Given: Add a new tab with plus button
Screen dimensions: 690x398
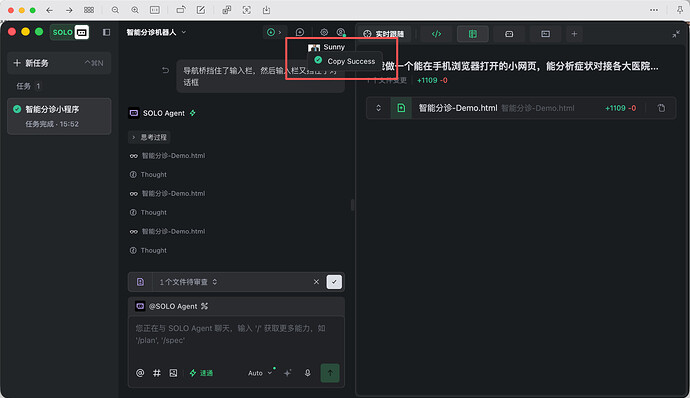Looking at the screenshot, I should click(x=574, y=34).
